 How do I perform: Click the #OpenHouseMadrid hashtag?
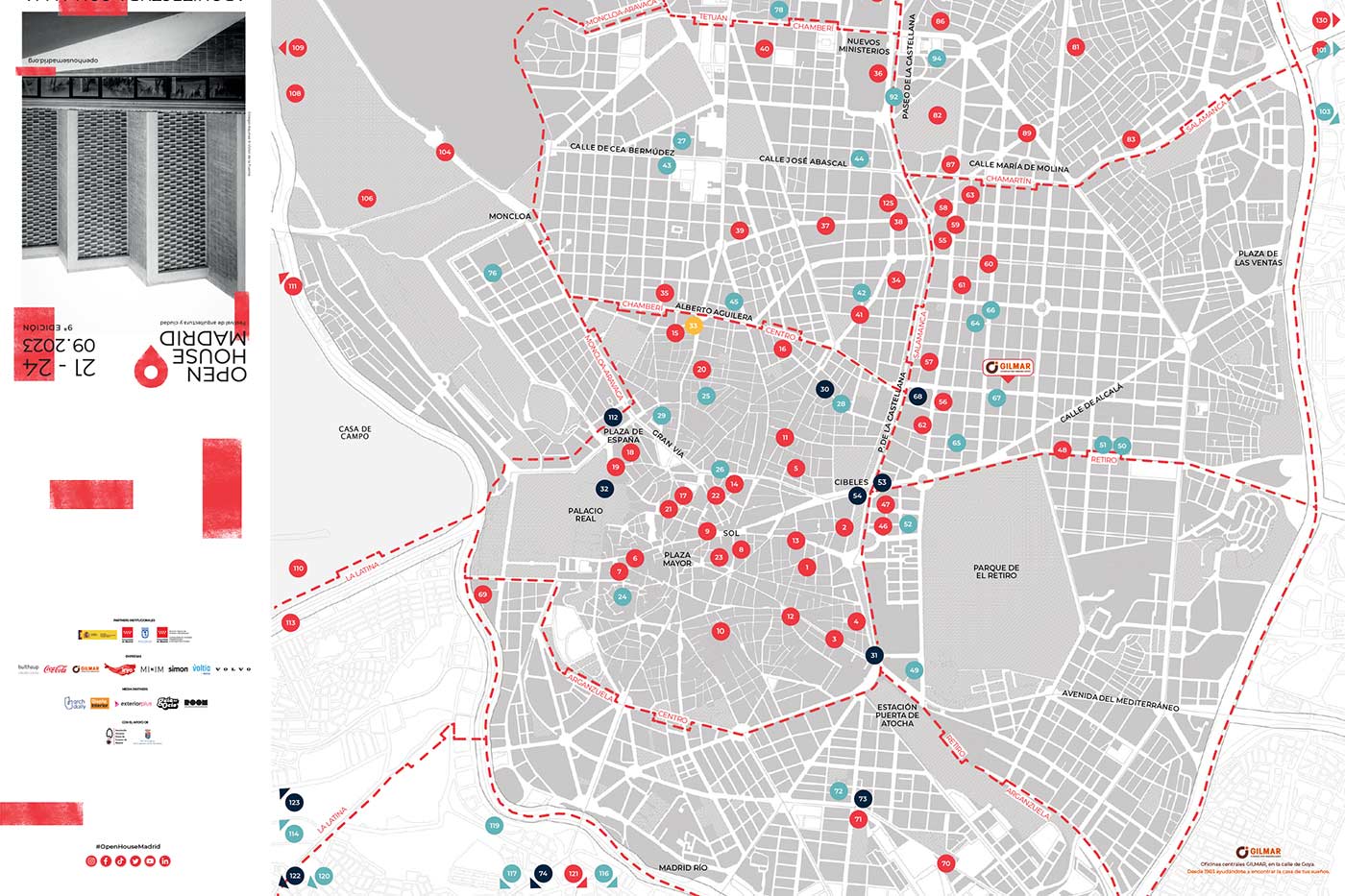(x=128, y=847)
